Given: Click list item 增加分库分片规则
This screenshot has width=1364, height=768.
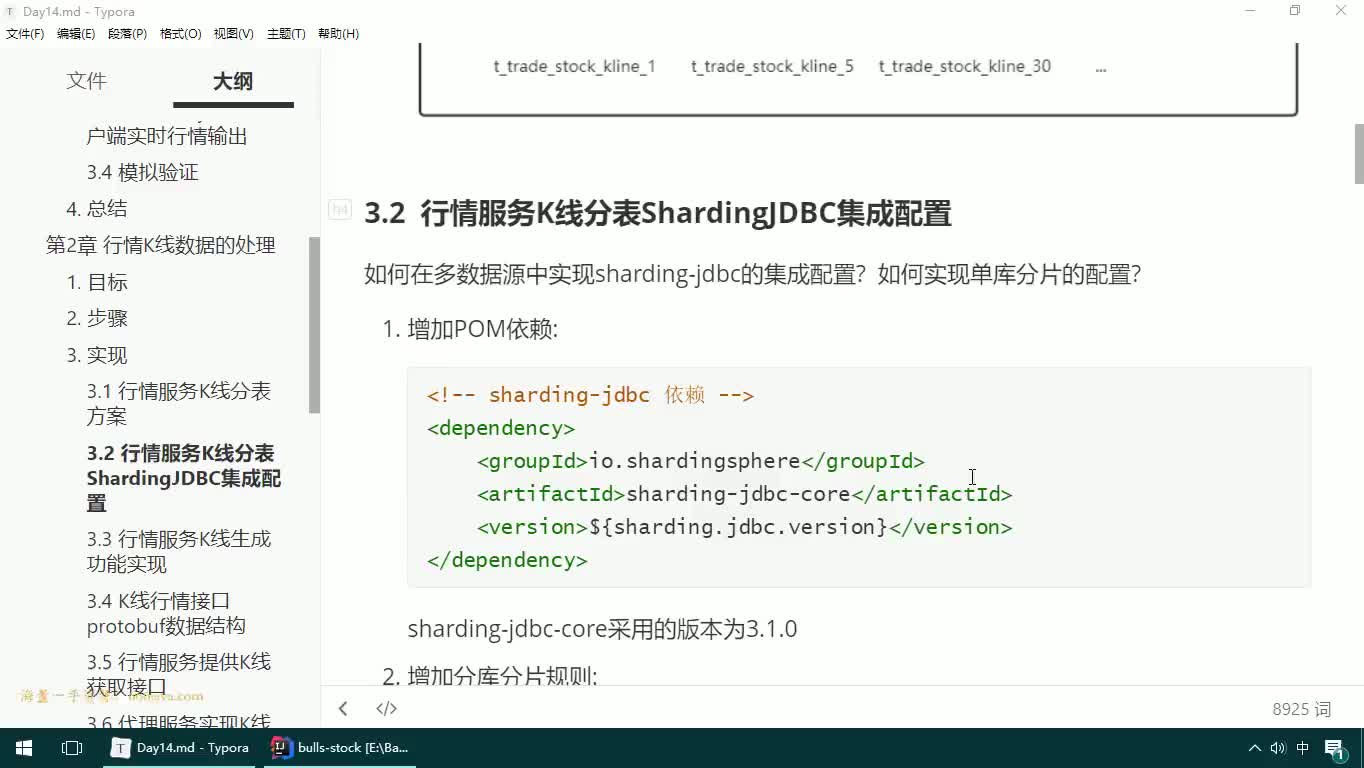Looking at the screenshot, I should click(502, 676).
